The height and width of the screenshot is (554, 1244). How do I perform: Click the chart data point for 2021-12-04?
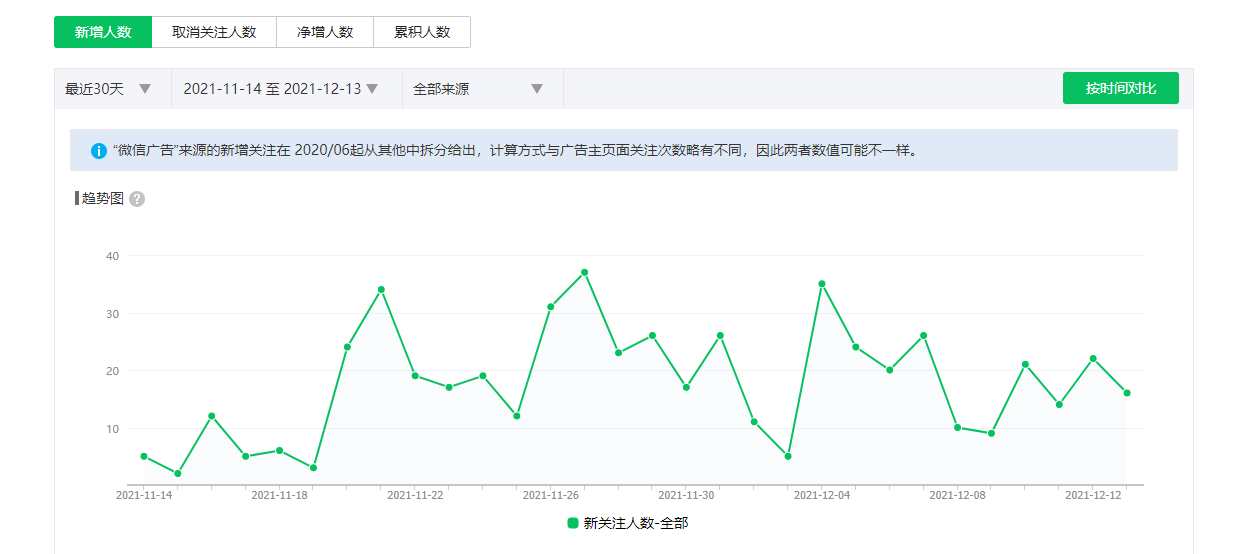coord(822,284)
